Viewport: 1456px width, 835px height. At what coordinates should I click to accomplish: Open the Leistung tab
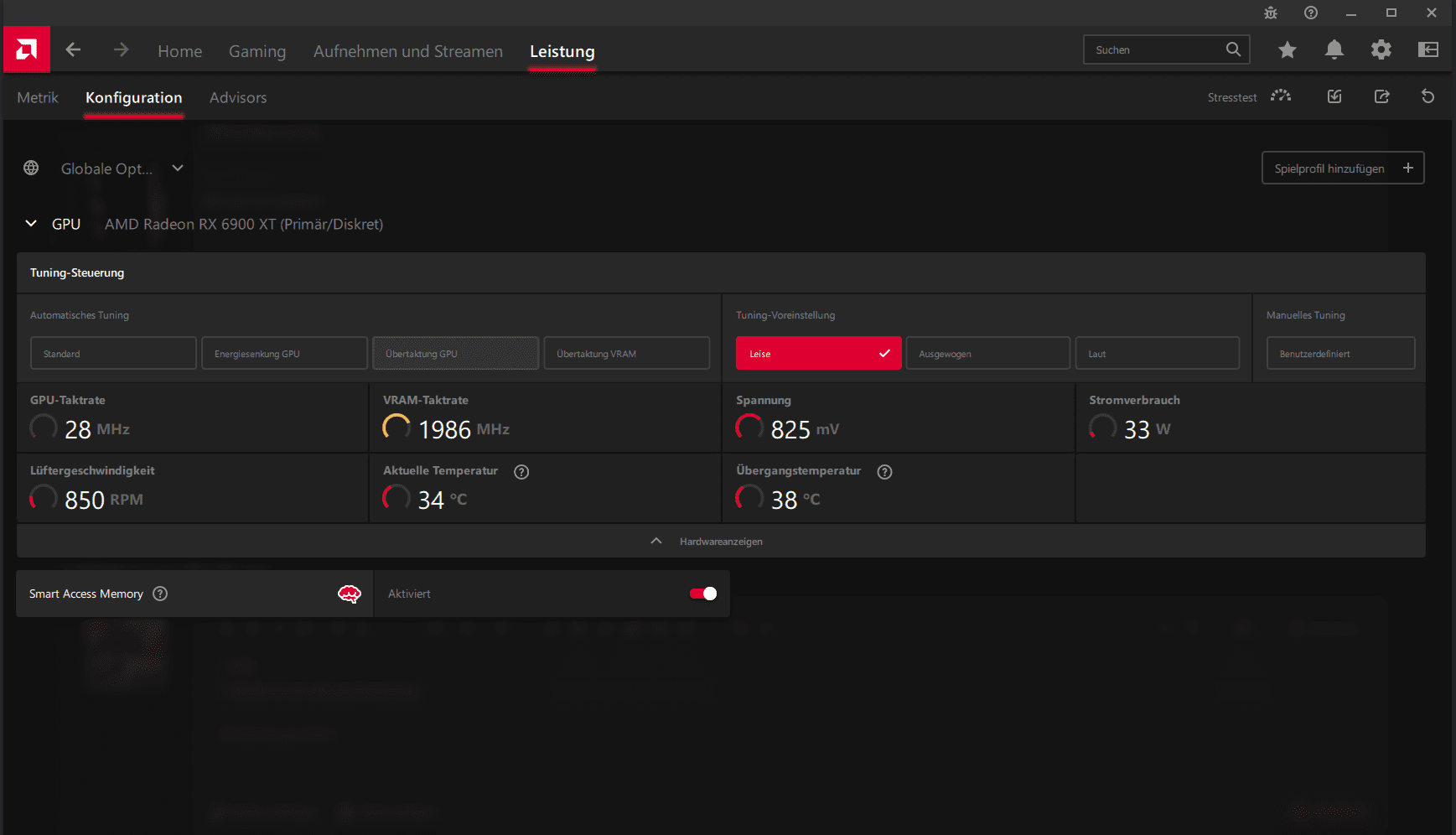coord(562,51)
